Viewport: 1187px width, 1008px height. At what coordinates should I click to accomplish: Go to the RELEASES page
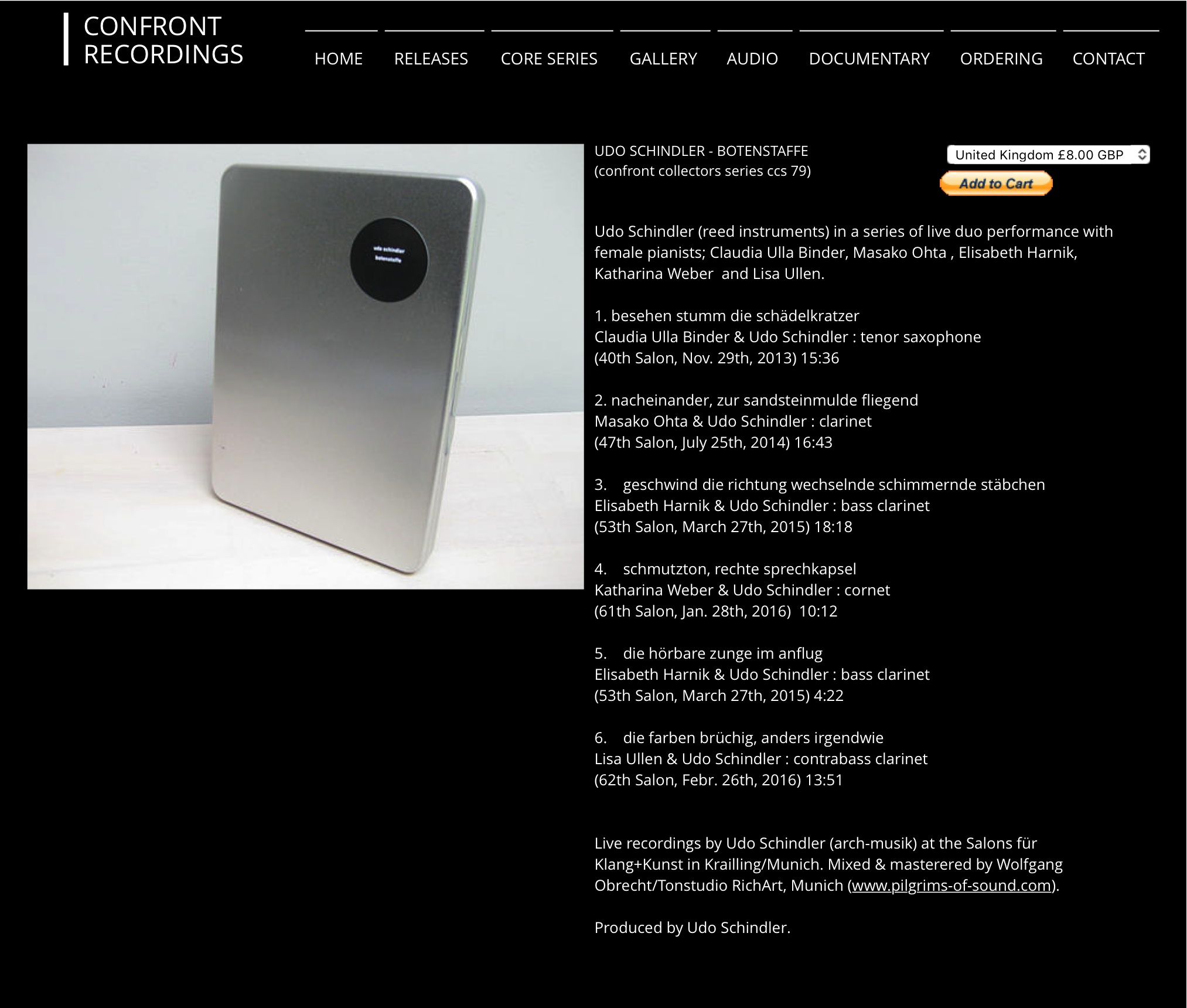click(x=431, y=59)
